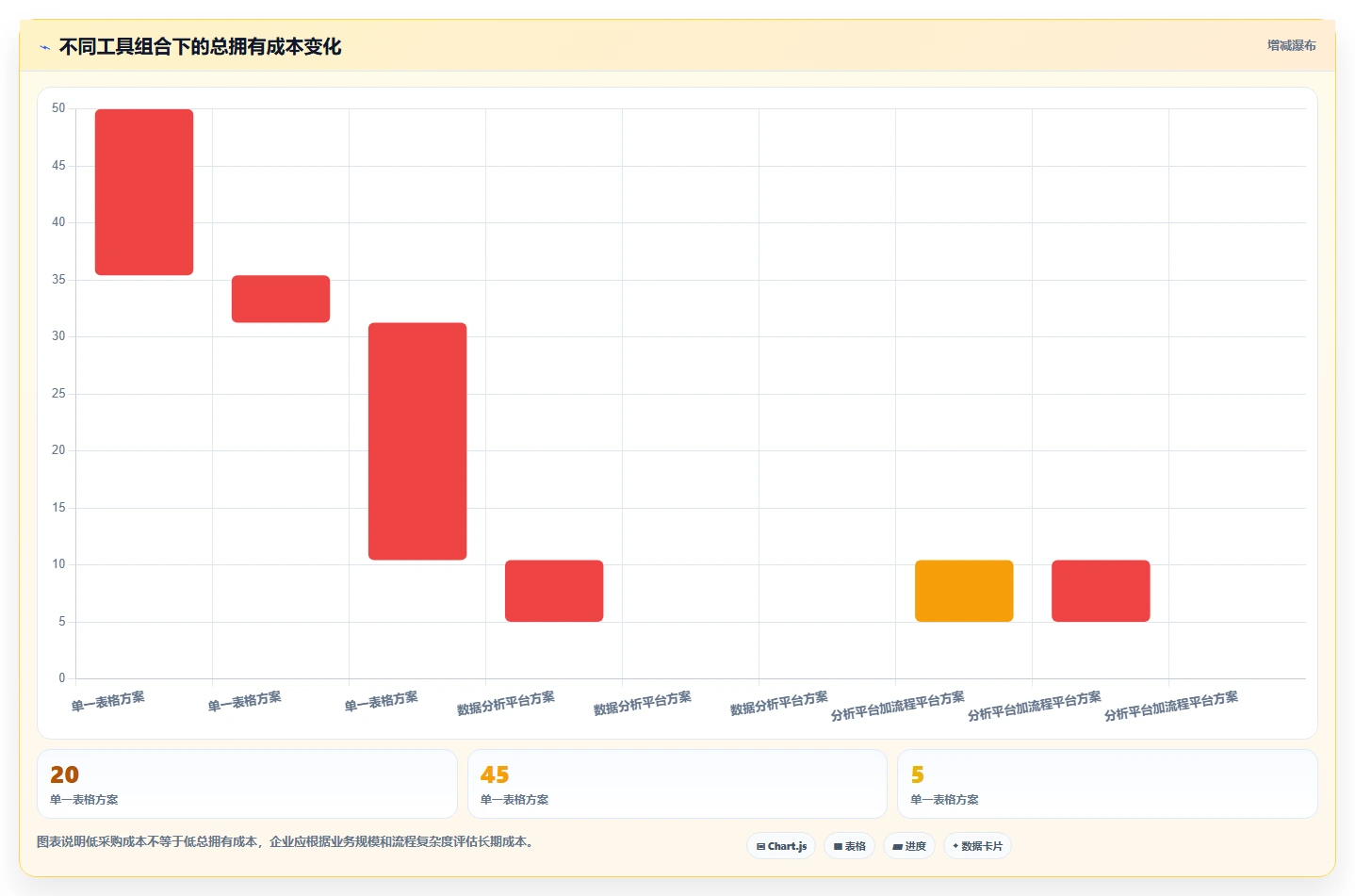Click the lightning icon beside the chart title

click(44, 47)
